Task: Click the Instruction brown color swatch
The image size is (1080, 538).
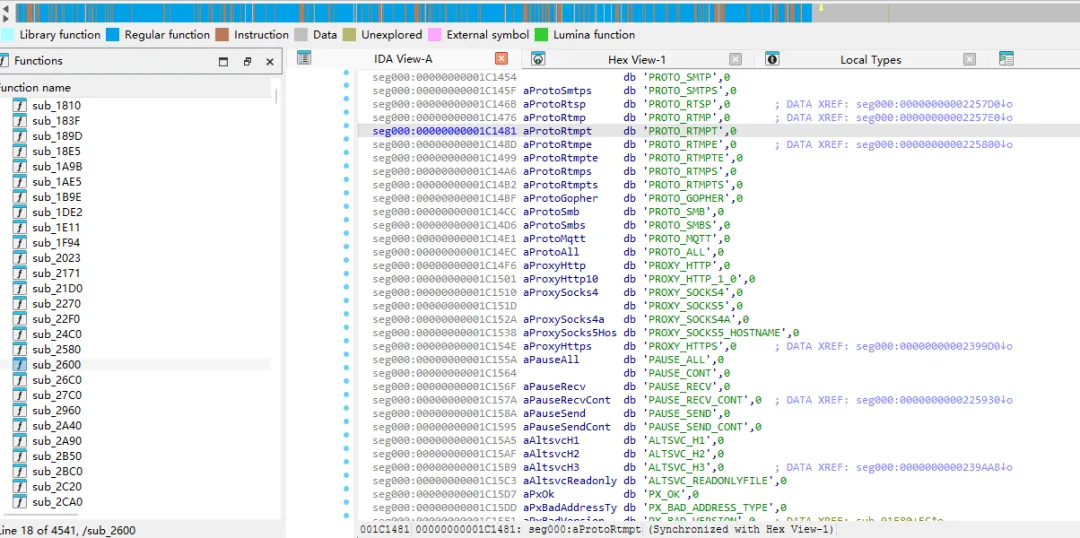Action: click(222, 34)
